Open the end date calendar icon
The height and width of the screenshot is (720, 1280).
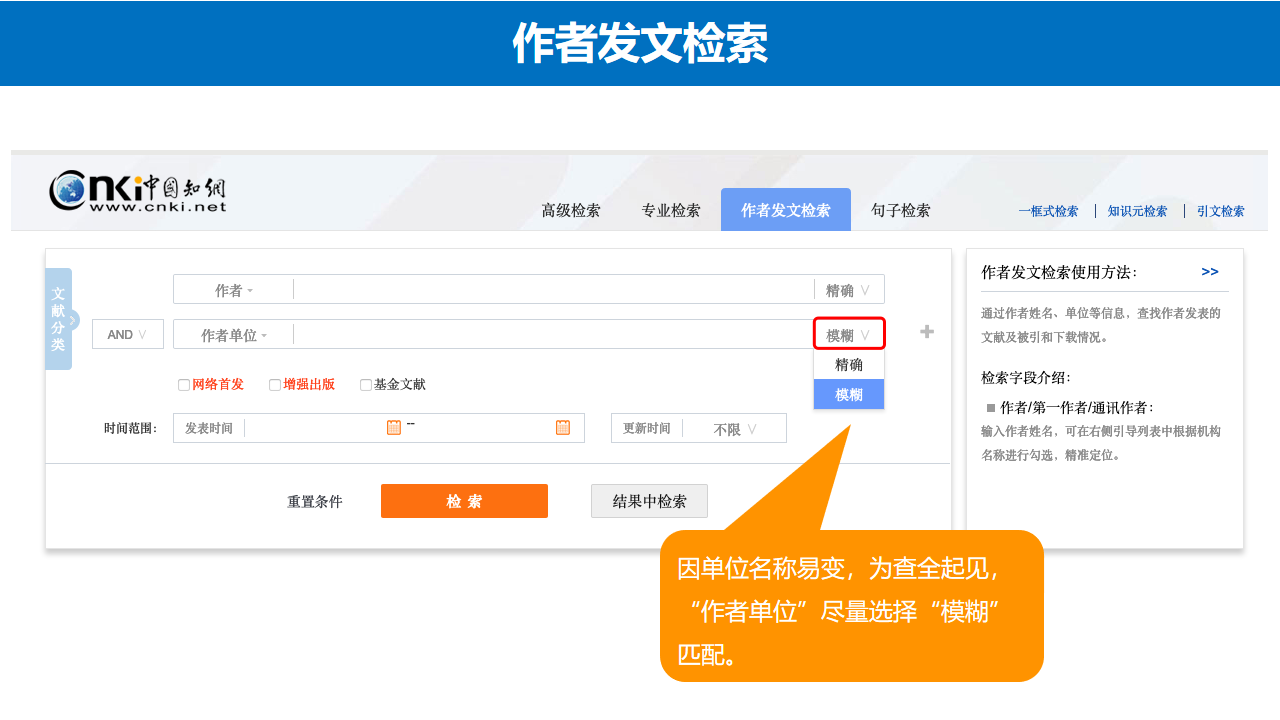tap(563, 428)
